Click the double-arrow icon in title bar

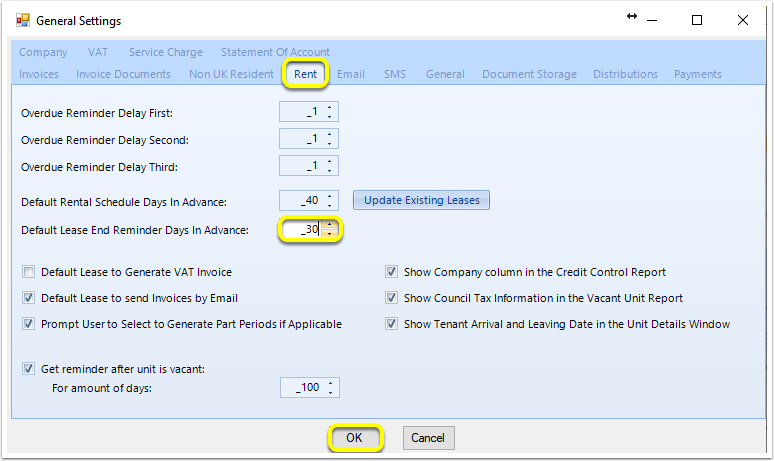[632, 16]
